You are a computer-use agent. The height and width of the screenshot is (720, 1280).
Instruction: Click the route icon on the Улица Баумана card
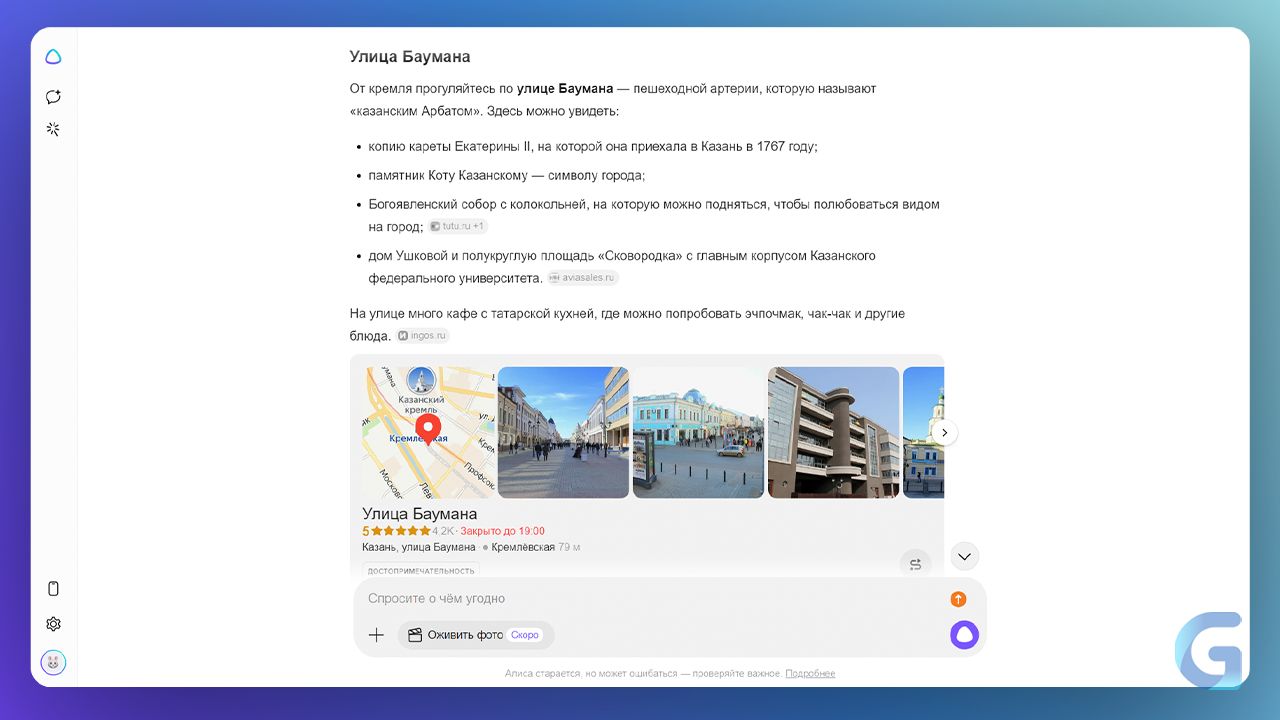coord(915,564)
